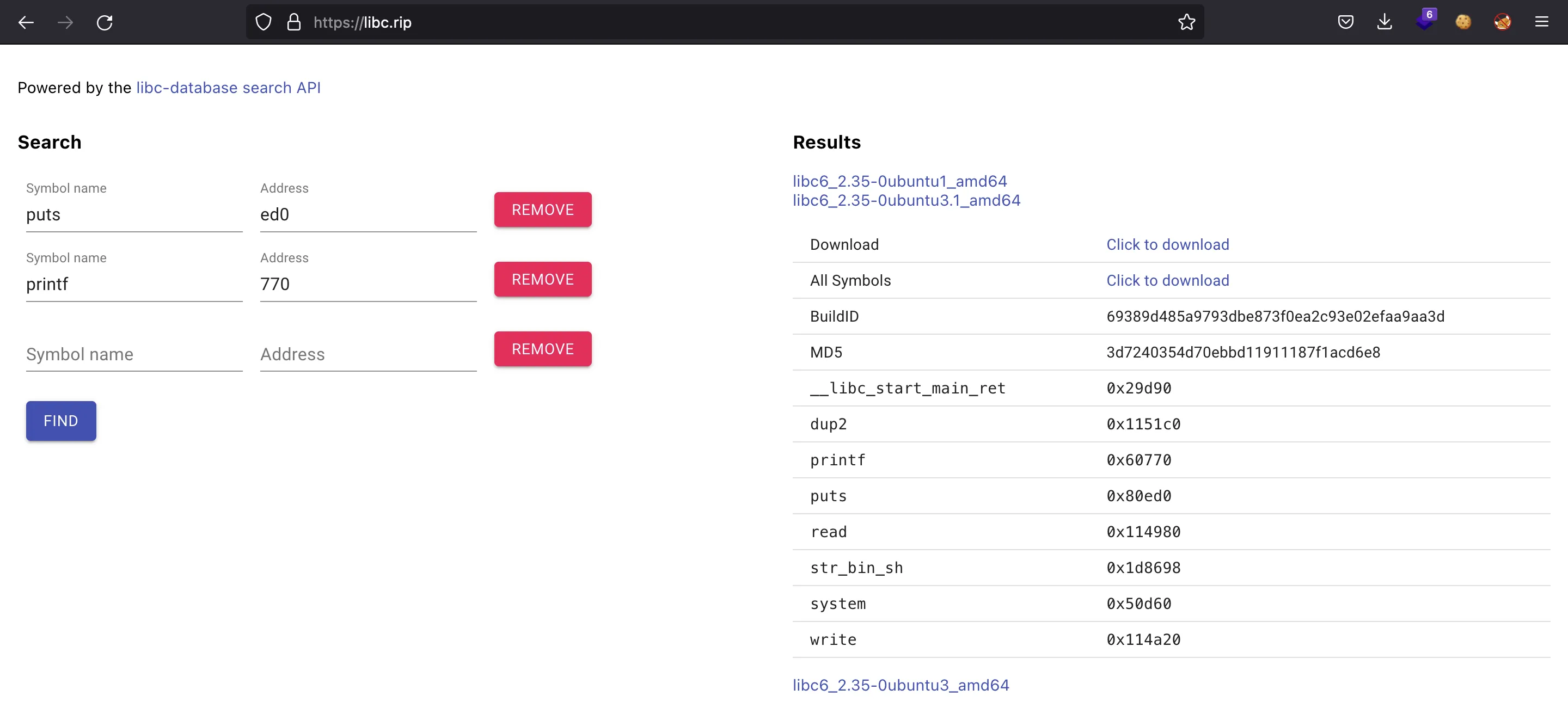Click the FIND button to search
This screenshot has height=708, width=1568.
(60, 420)
